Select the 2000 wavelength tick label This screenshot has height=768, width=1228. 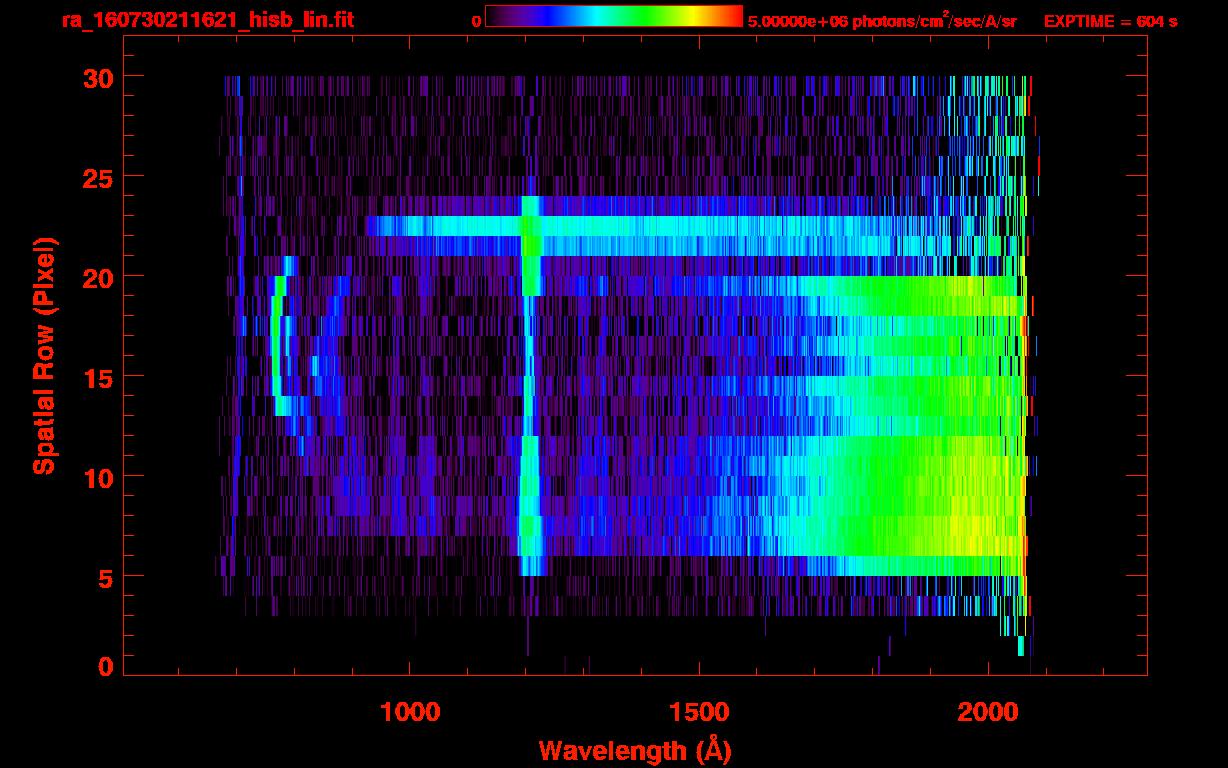[988, 711]
